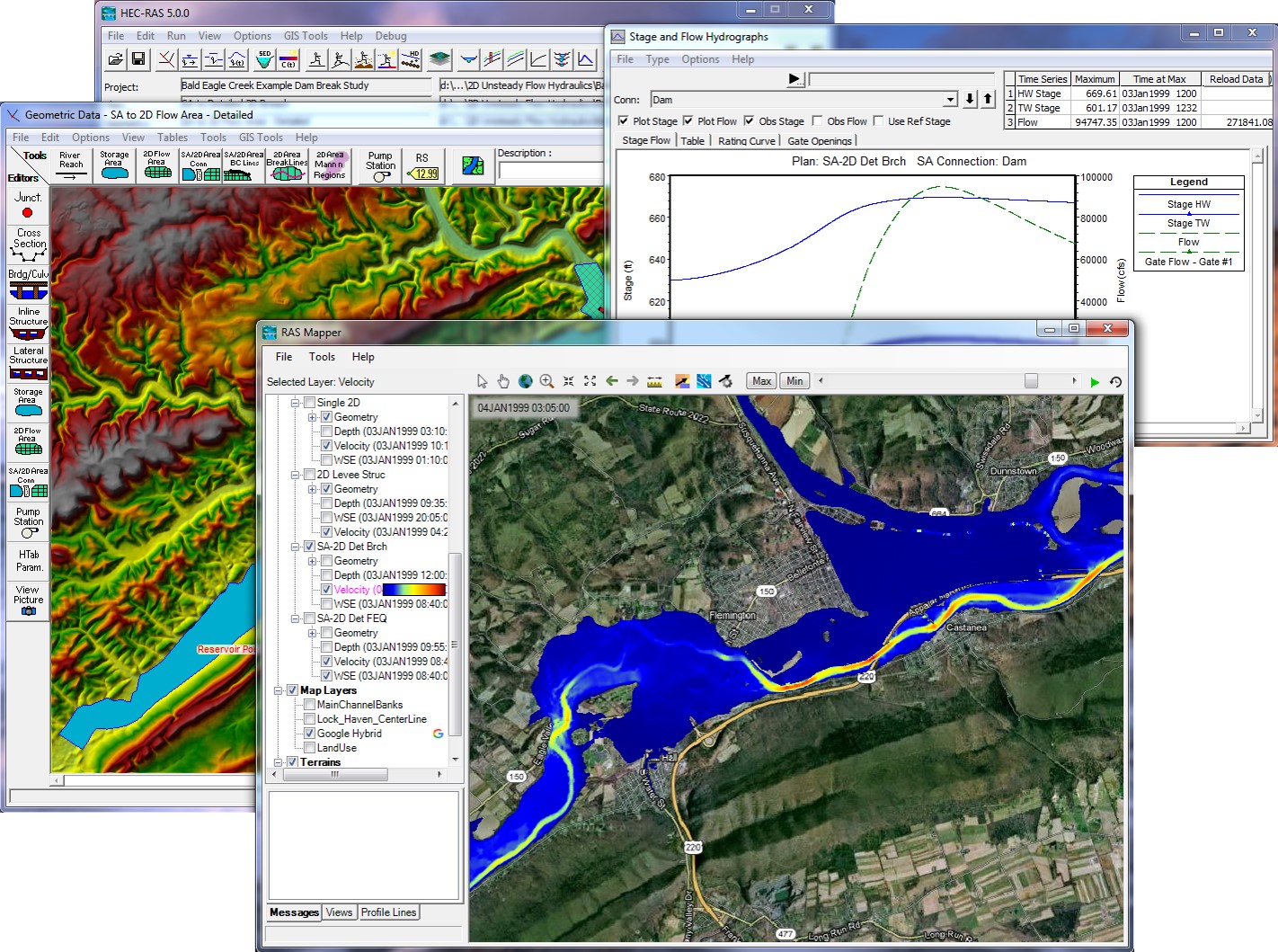Open the Conn dropdown showing Dam
1278x952 pixels.
pyautogui.click(x=950, y=99)
